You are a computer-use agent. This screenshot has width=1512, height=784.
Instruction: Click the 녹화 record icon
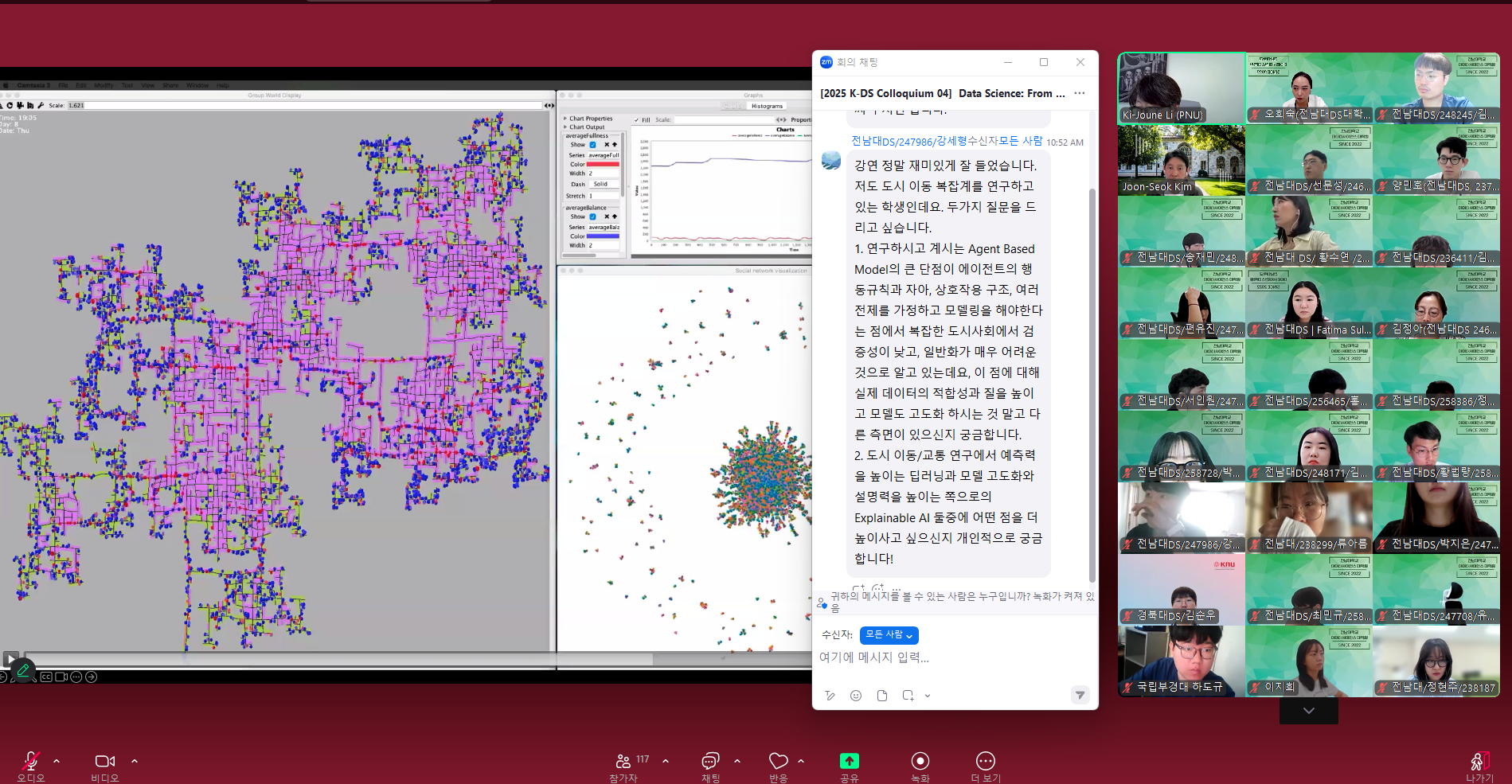pyautogui.click(x=920, y=761)
